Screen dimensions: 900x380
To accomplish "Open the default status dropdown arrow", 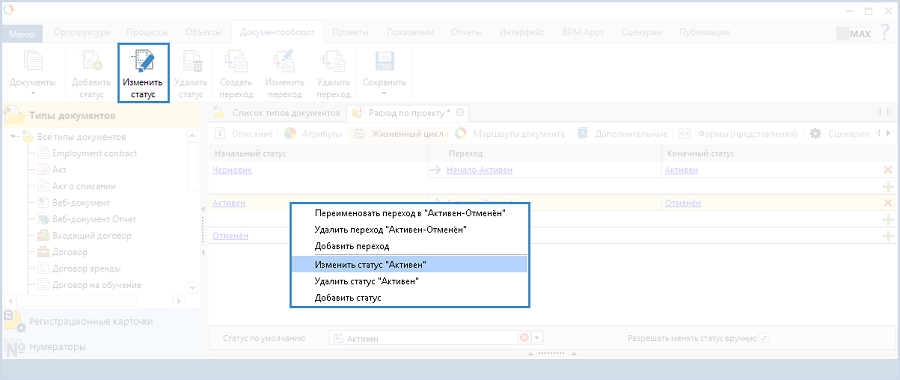I will [537, 338].
